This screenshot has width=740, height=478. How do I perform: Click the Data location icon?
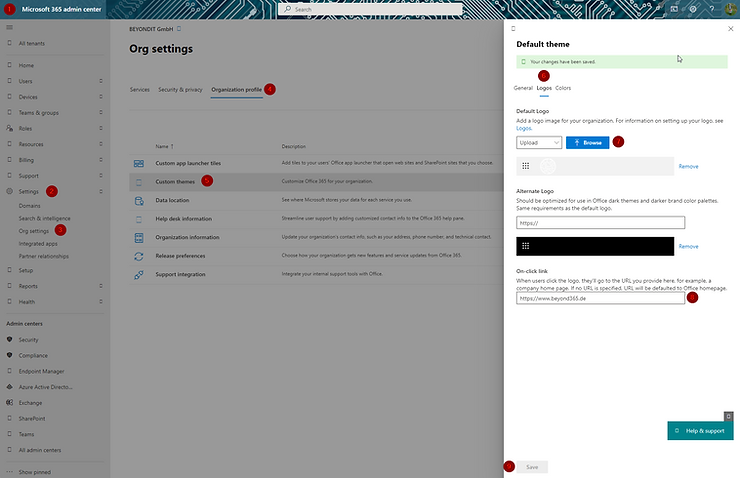(x=139, y=200)
